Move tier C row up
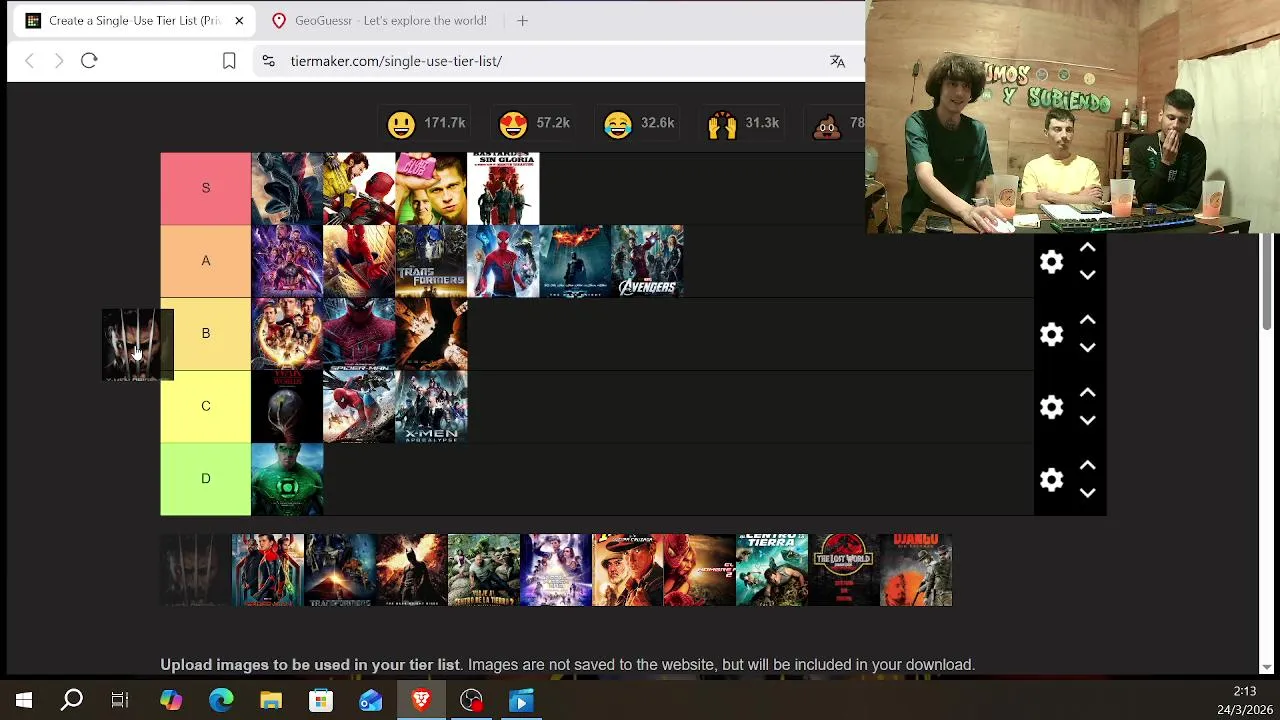The width and height of the screenshot is (1280, 720). [x=1087, y=394]
